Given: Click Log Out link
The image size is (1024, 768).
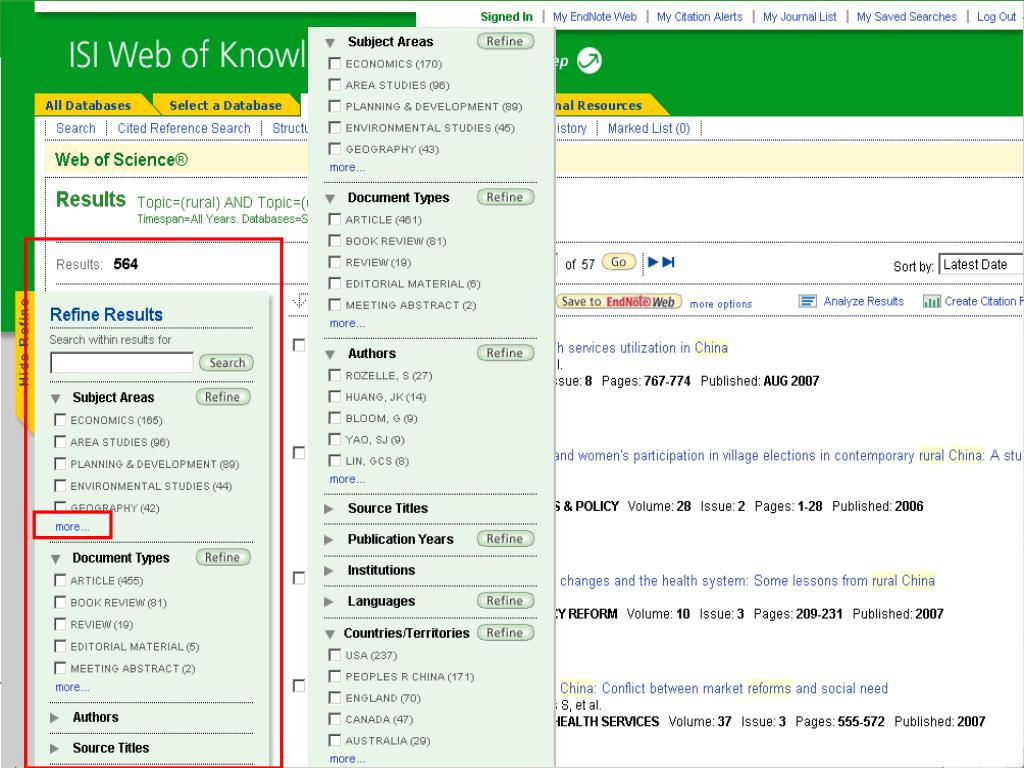Looking at the screenshot, I should tap(996, 17).
